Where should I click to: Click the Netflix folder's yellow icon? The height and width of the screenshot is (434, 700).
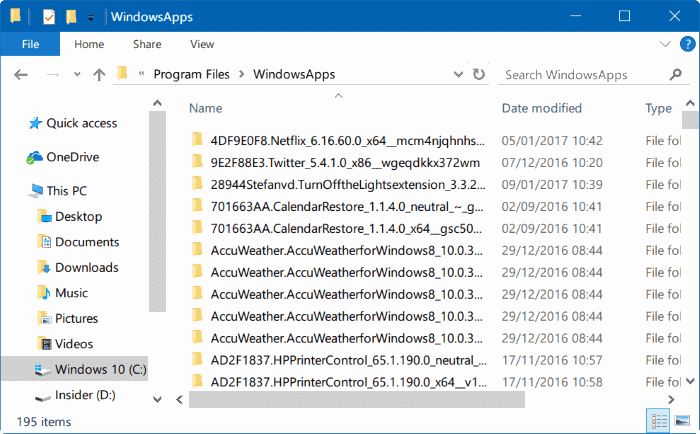[197, 139]
